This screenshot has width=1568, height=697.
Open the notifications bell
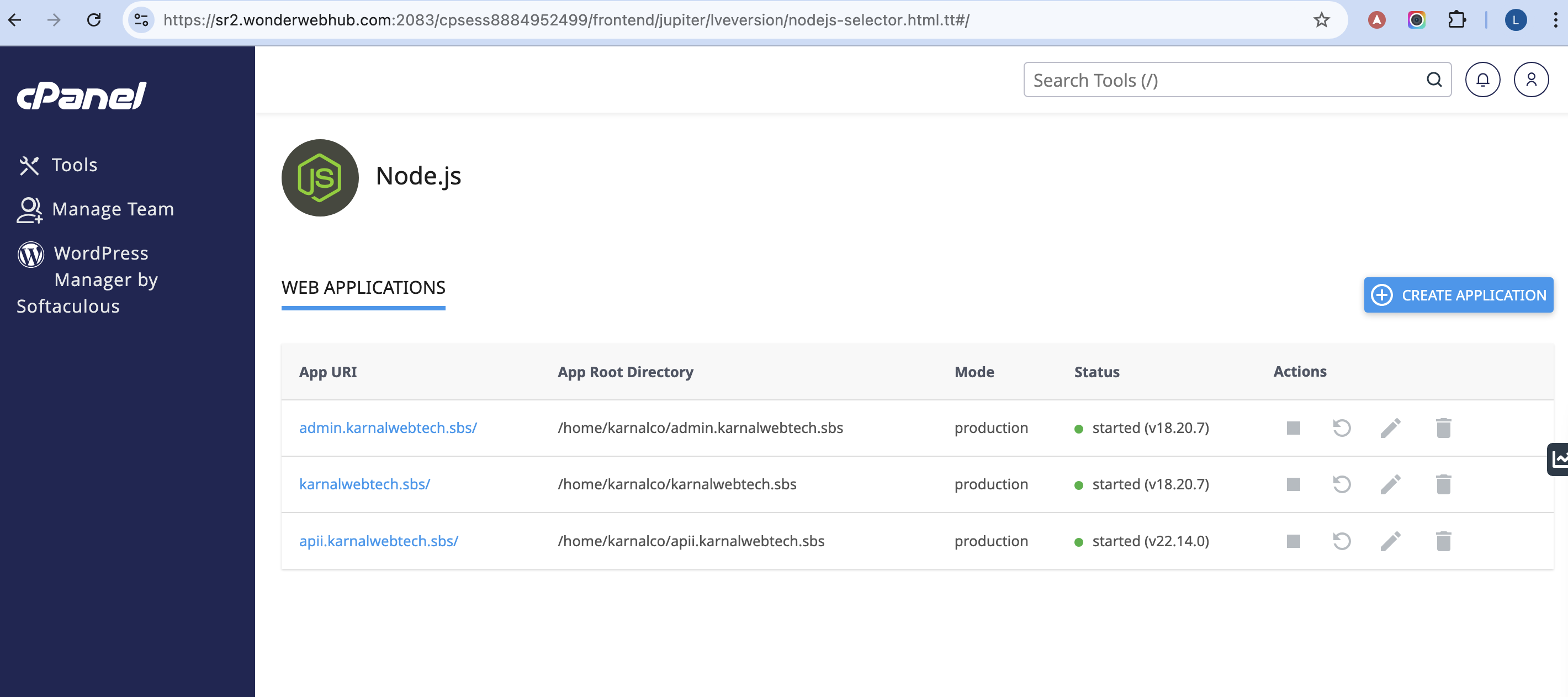[1482, 80]
